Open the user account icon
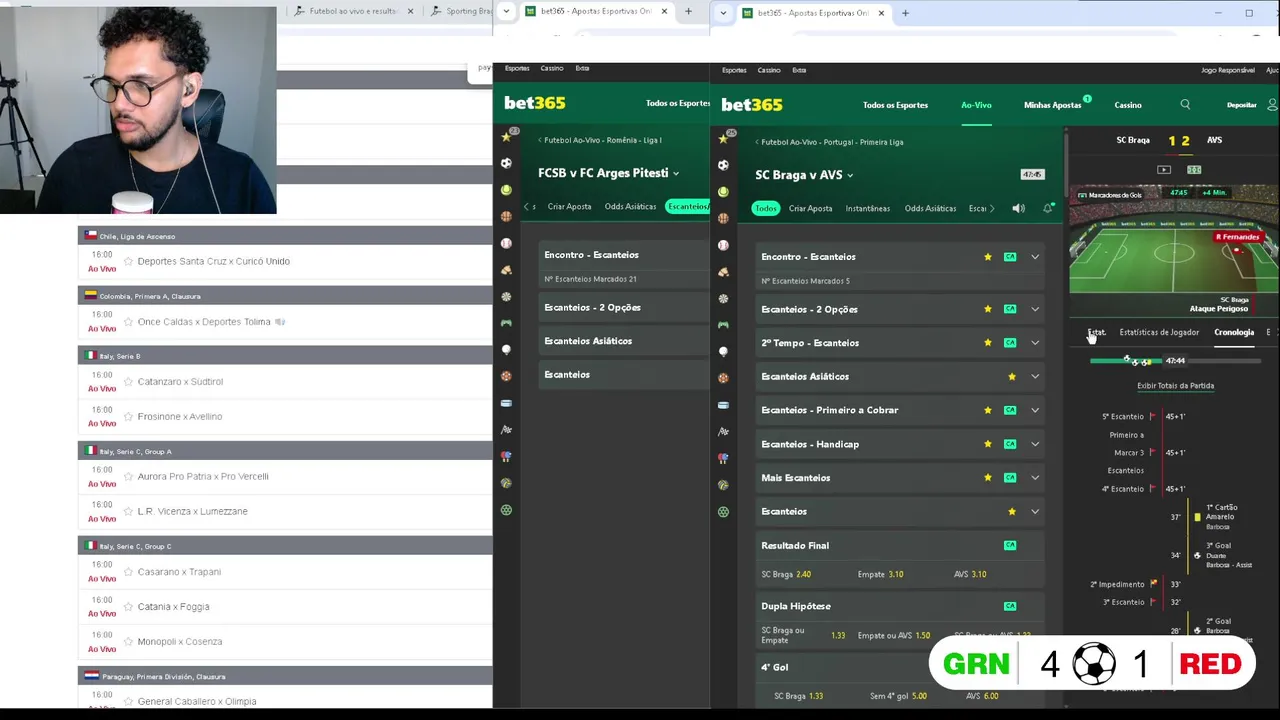 (1272, 104)
